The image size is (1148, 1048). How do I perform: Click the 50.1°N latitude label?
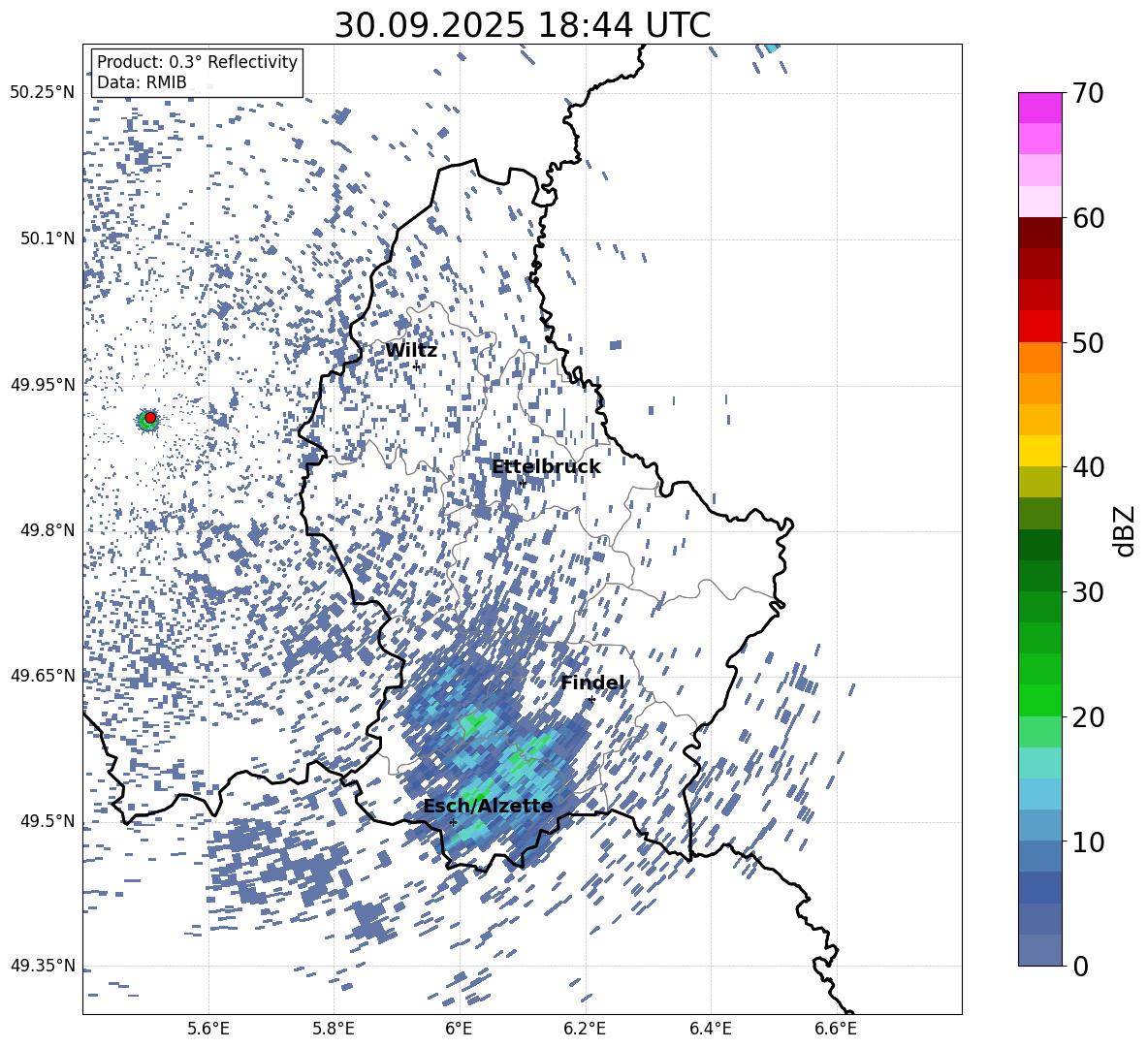coord(48,239)
